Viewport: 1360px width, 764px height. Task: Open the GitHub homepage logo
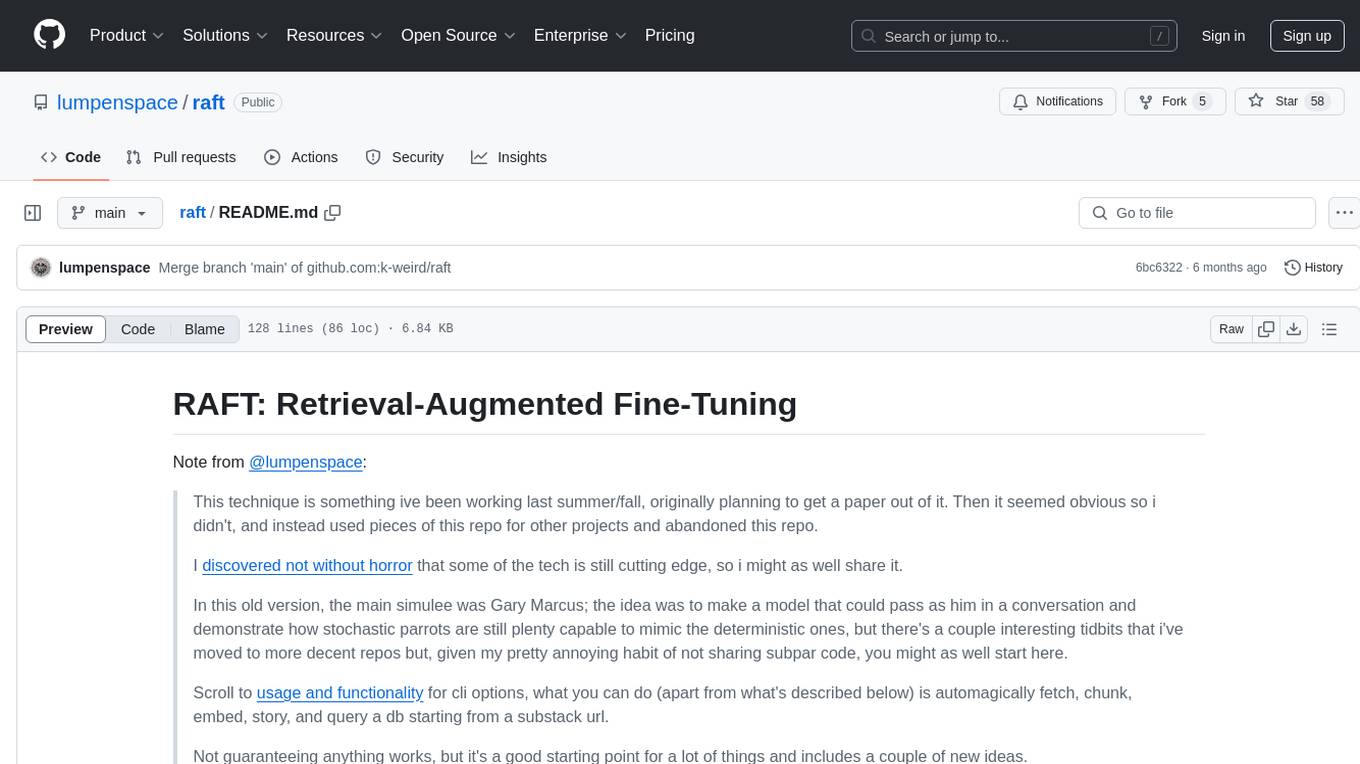[x=49, y=35]
